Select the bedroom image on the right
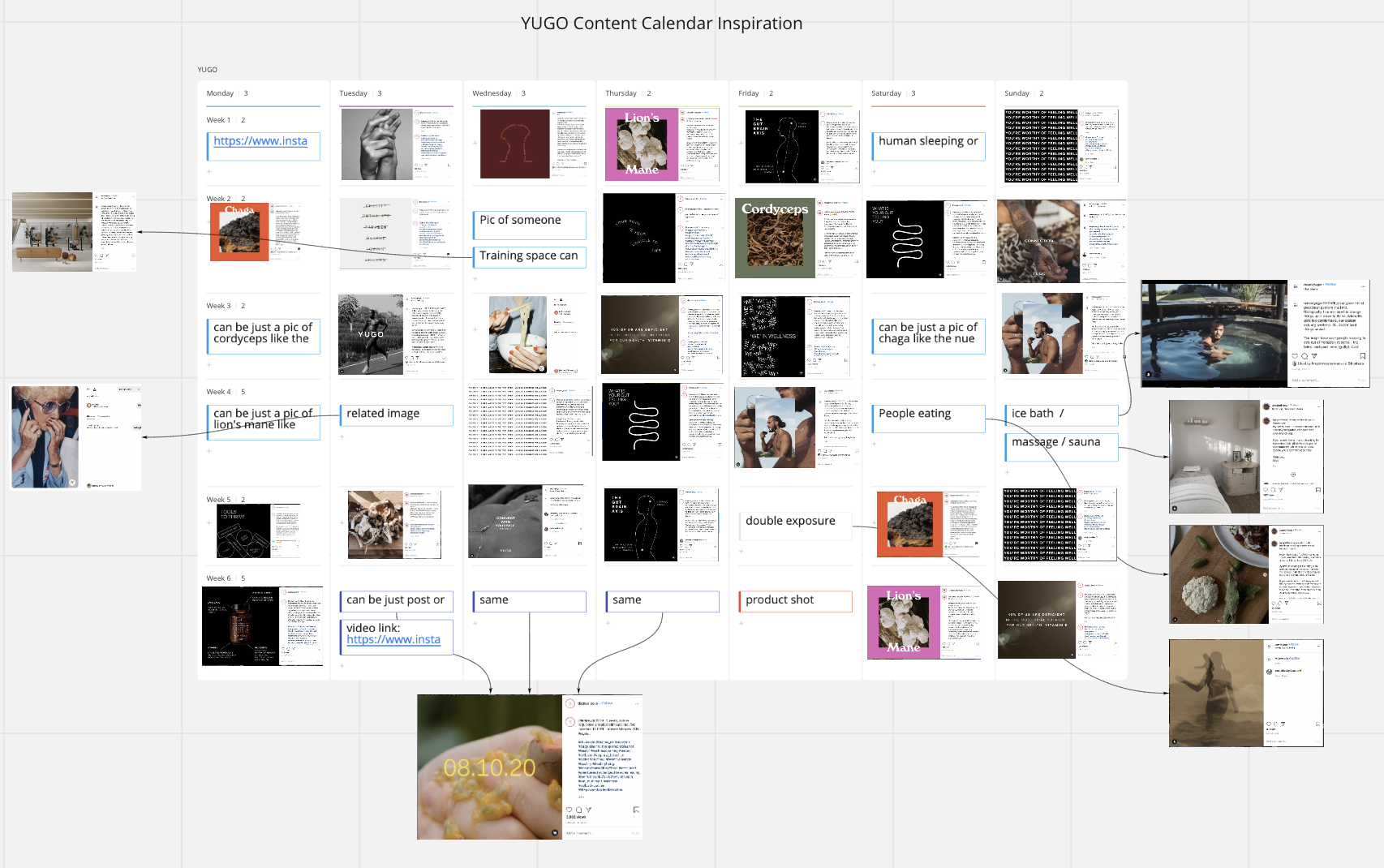Screen dimensions: 1384x868 pos(1246,457)
